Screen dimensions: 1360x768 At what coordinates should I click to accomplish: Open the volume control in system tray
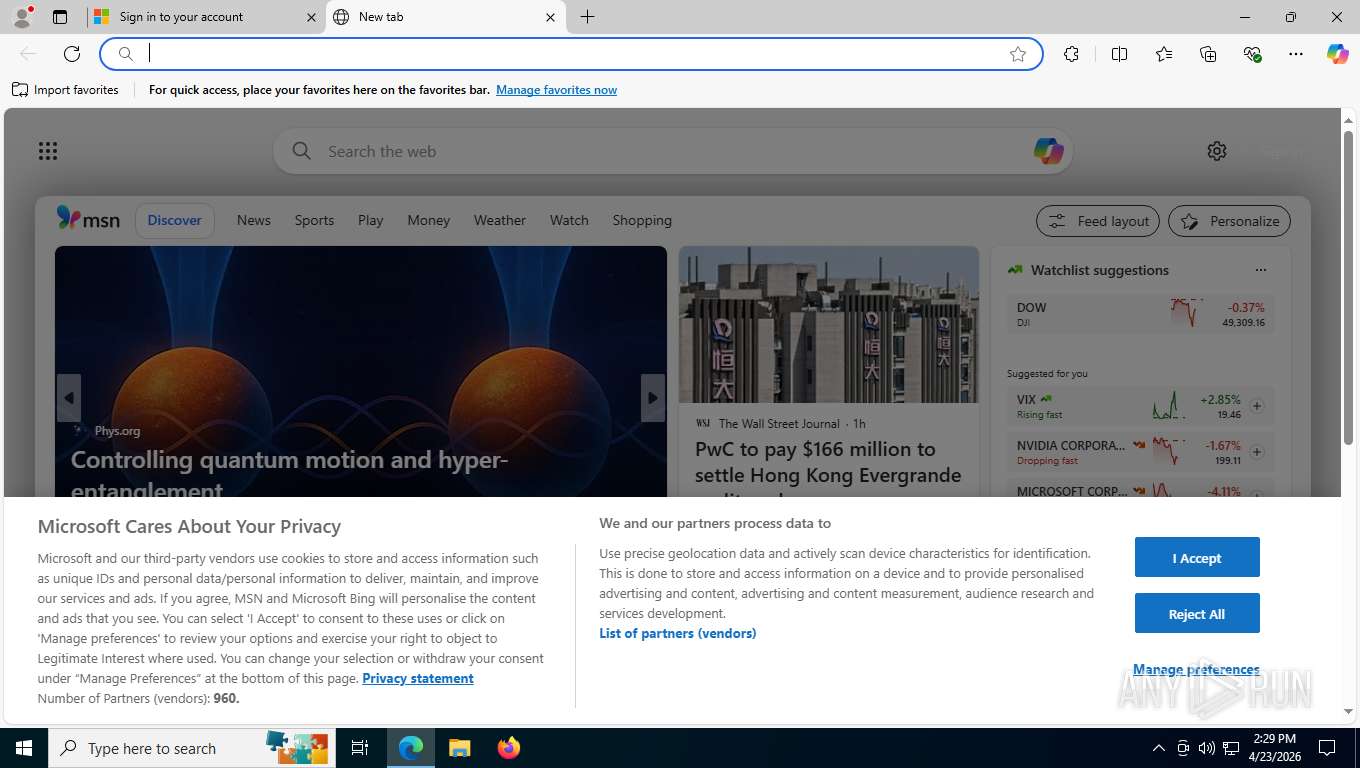coord(1207,748)
